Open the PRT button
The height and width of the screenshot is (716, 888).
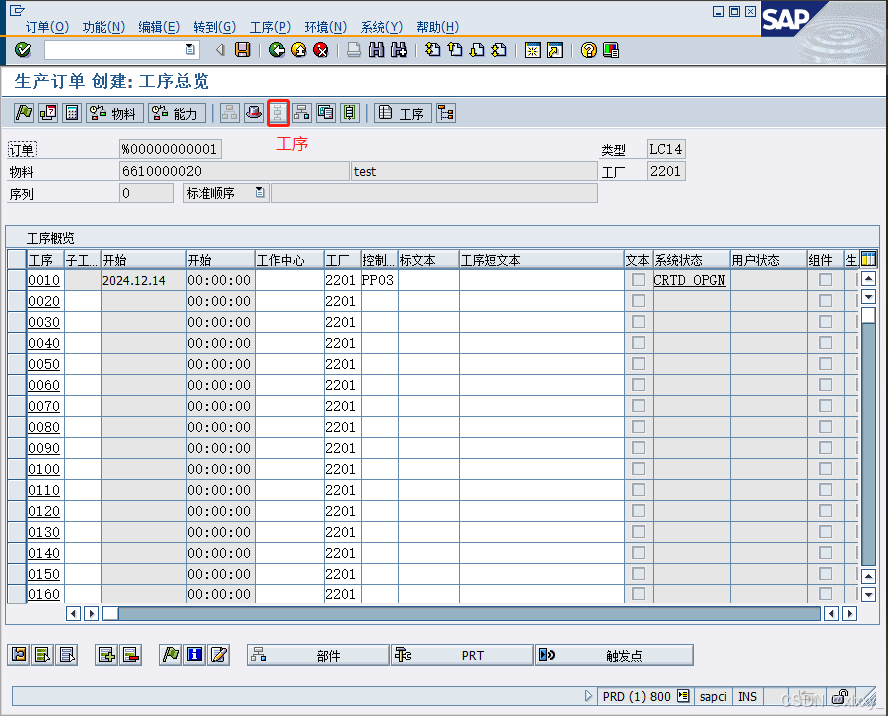pos(462,655)
